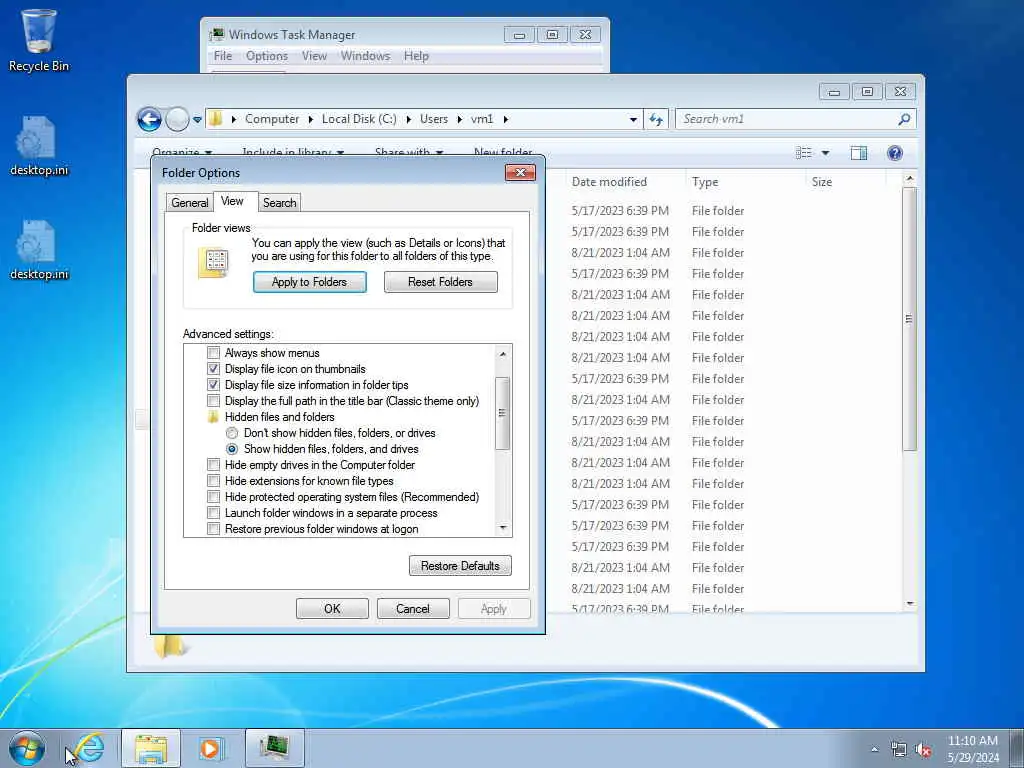Open Windows Media Player from taskbar
This screenshot has width=1024, height=768.
point(212,748)
